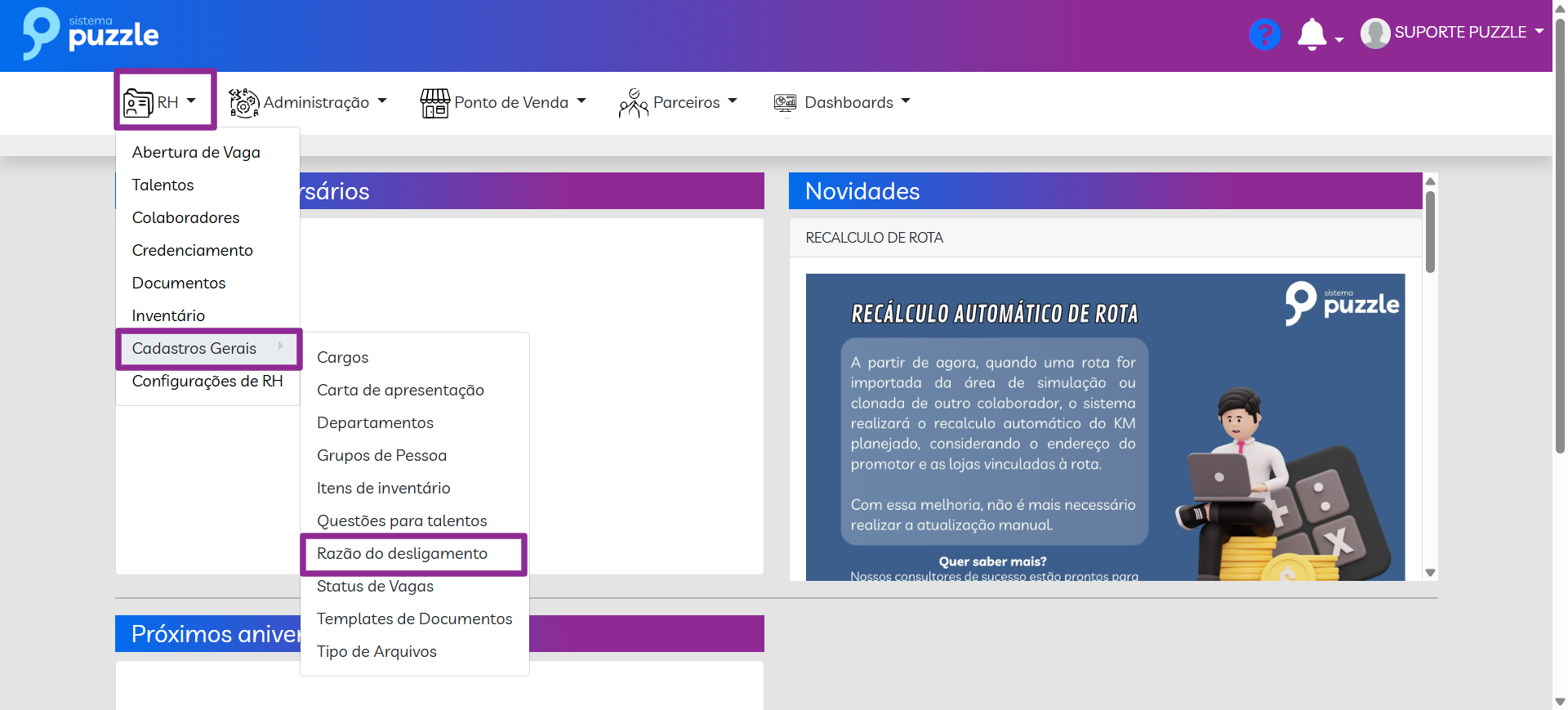Click the user avatar icon

(1374, 33)
